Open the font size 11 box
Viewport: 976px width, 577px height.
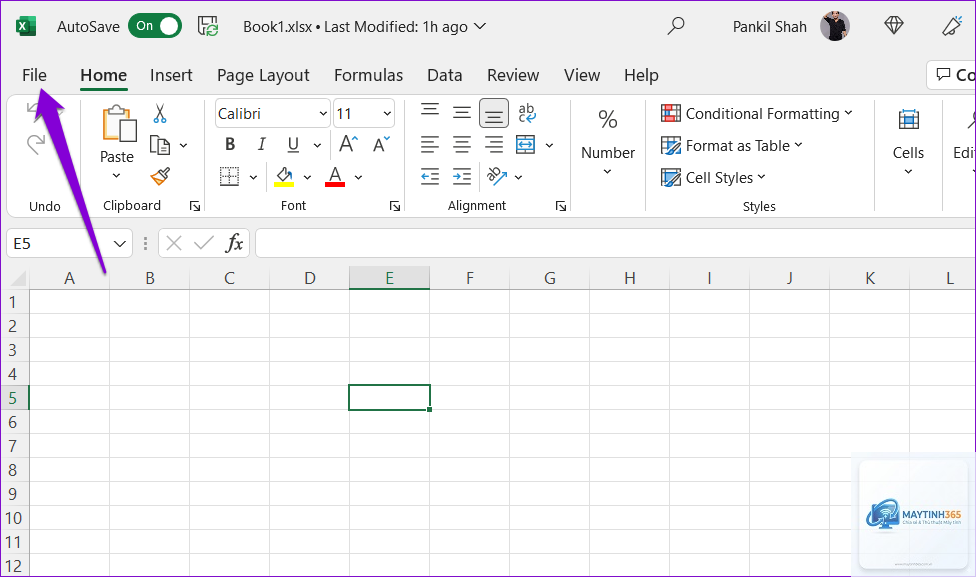(x=364, y=113)
